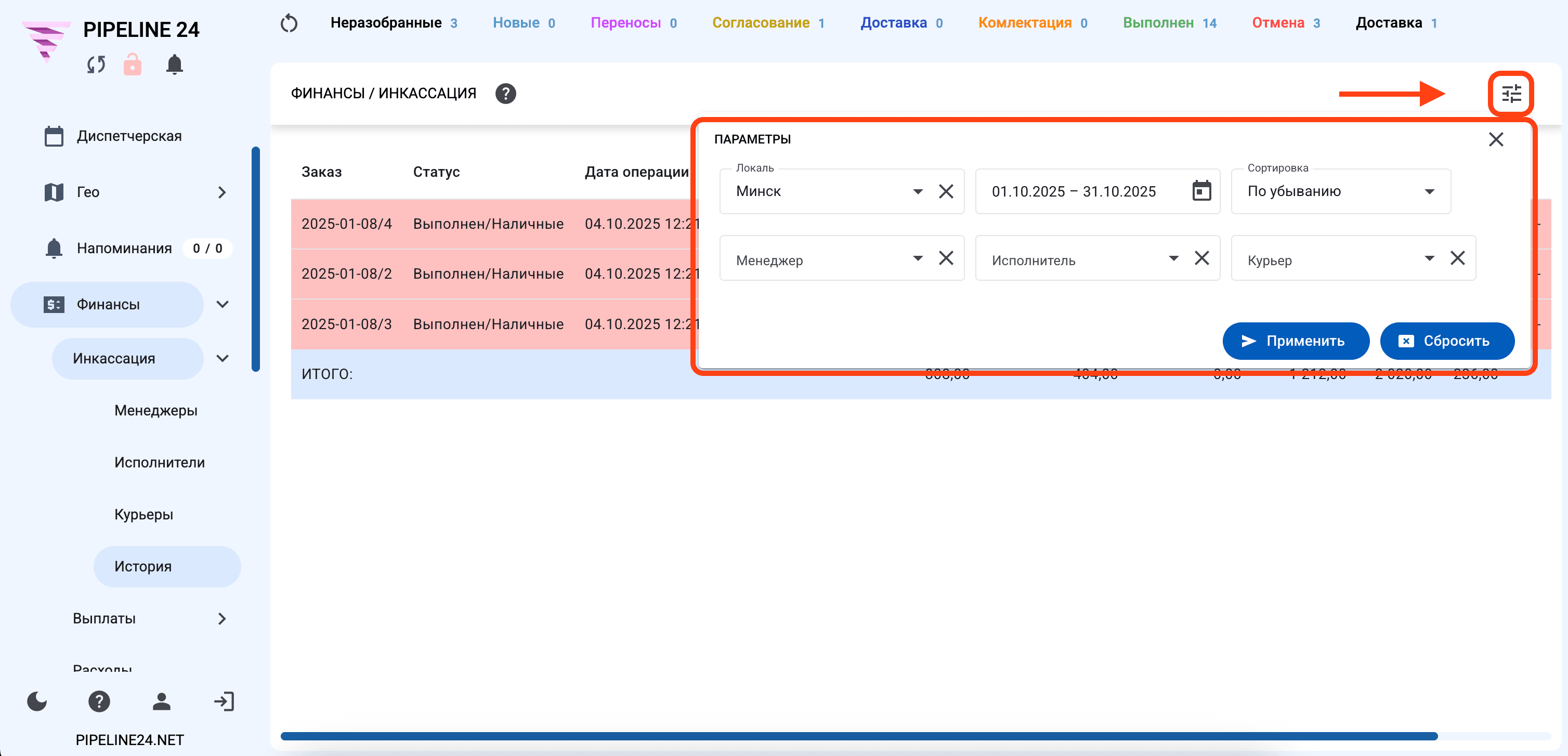Click the sidebar vertical scrollbar
The image size is (1568, 756).
[x=256, y=259]
